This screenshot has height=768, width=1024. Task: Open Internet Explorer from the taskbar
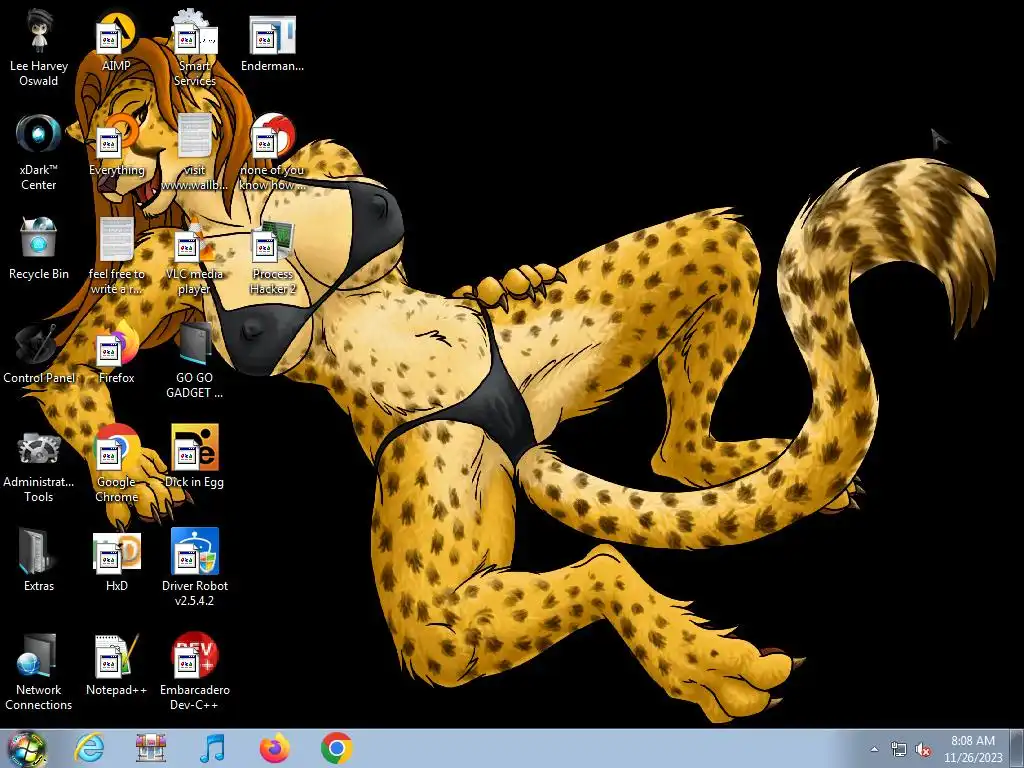pos(89,748)
